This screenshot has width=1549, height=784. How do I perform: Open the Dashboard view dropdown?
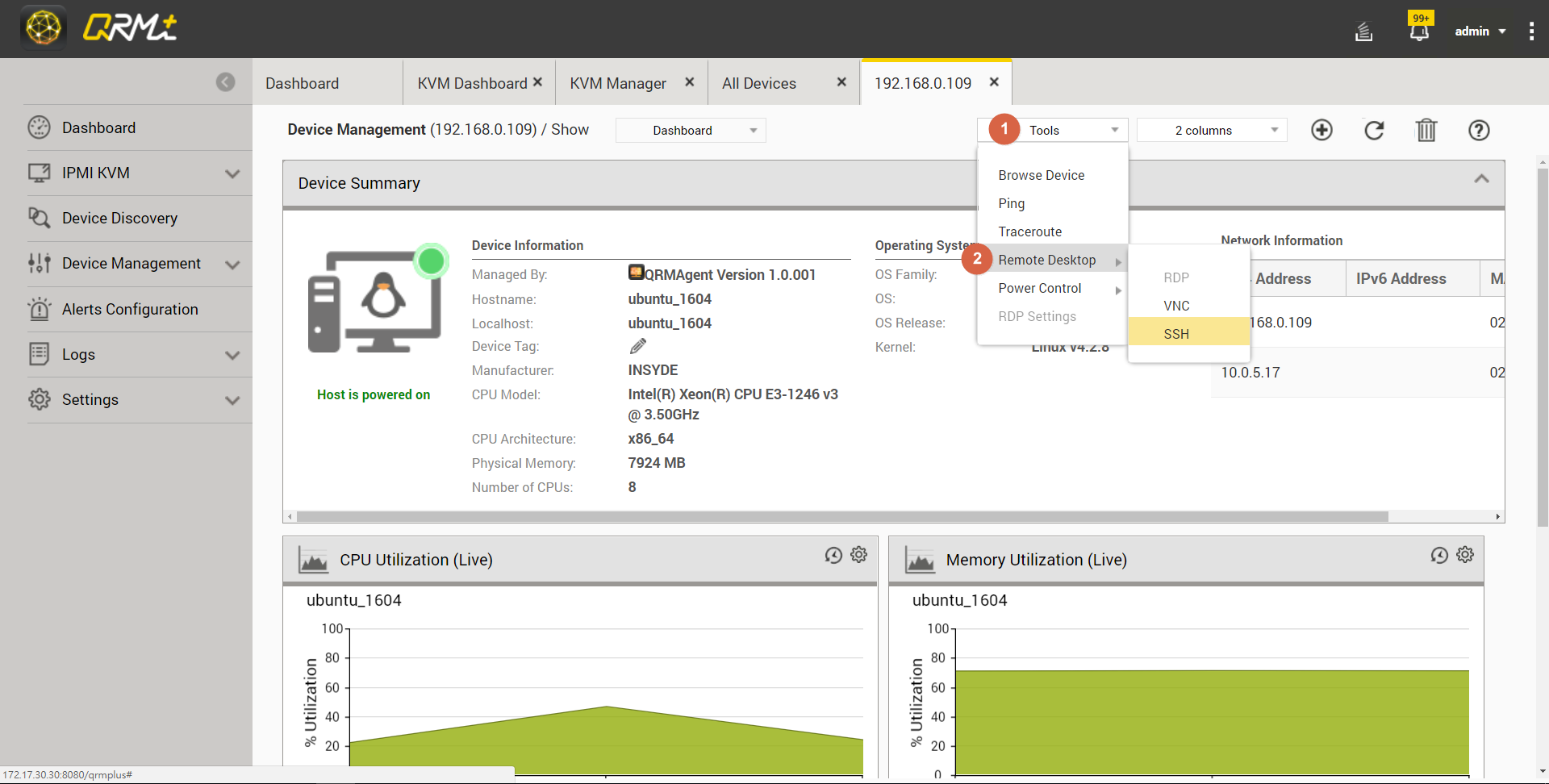tap(691, 130)
